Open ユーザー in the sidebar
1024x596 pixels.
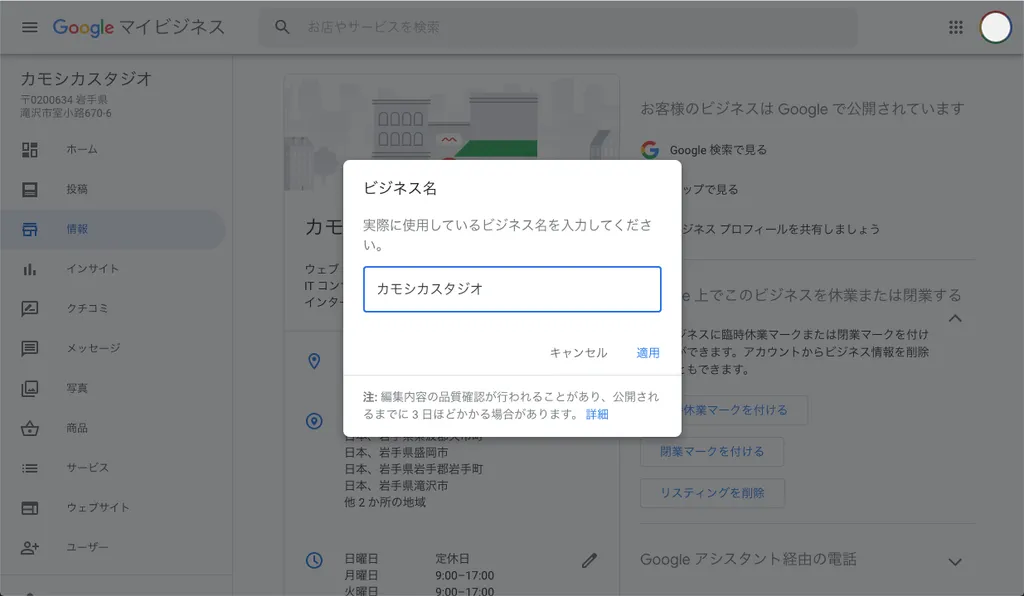pyautogui.click(x=112, y=548)
